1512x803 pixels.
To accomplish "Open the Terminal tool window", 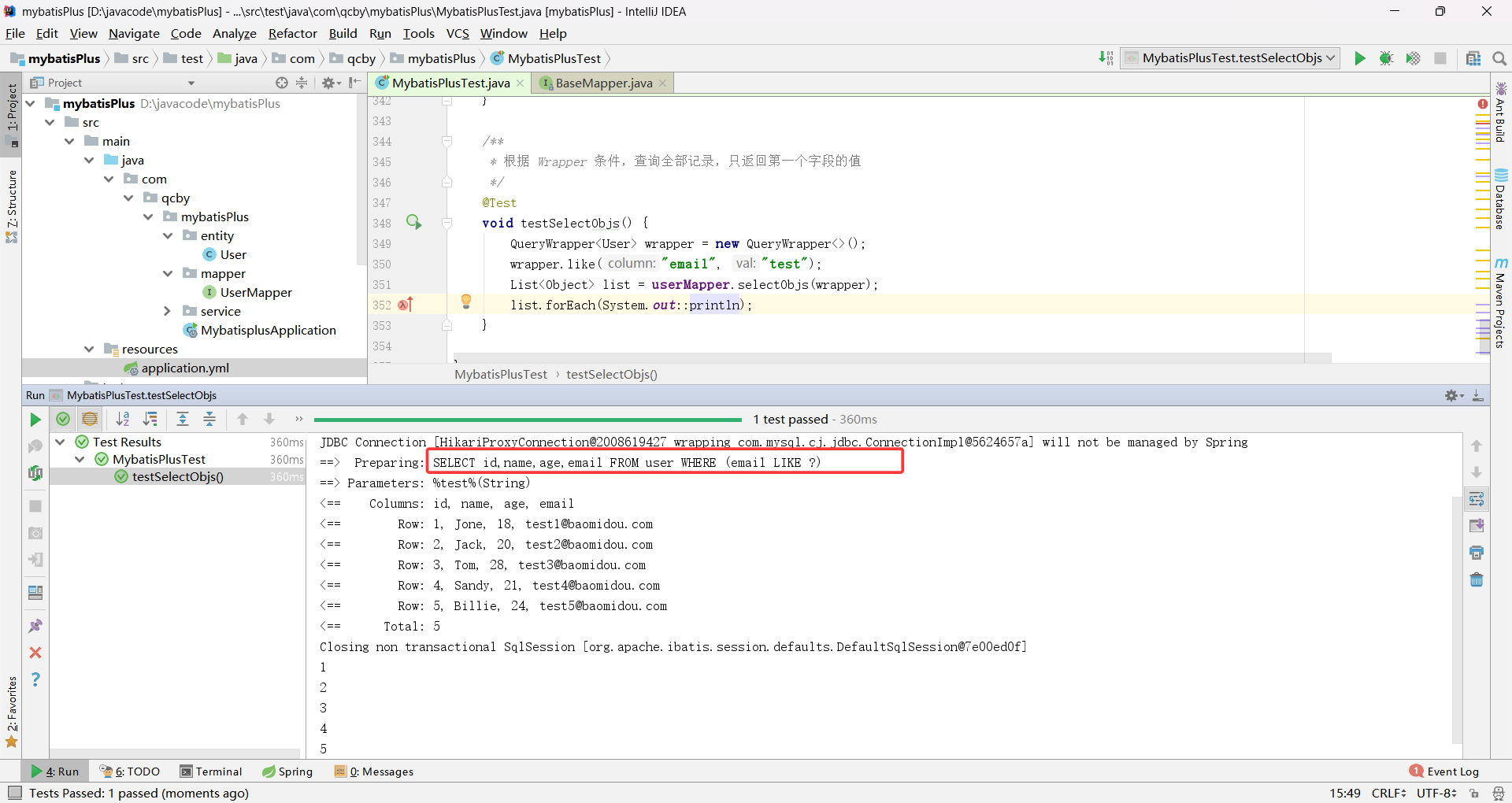I will pyautogui.click(x=211, y=772).
